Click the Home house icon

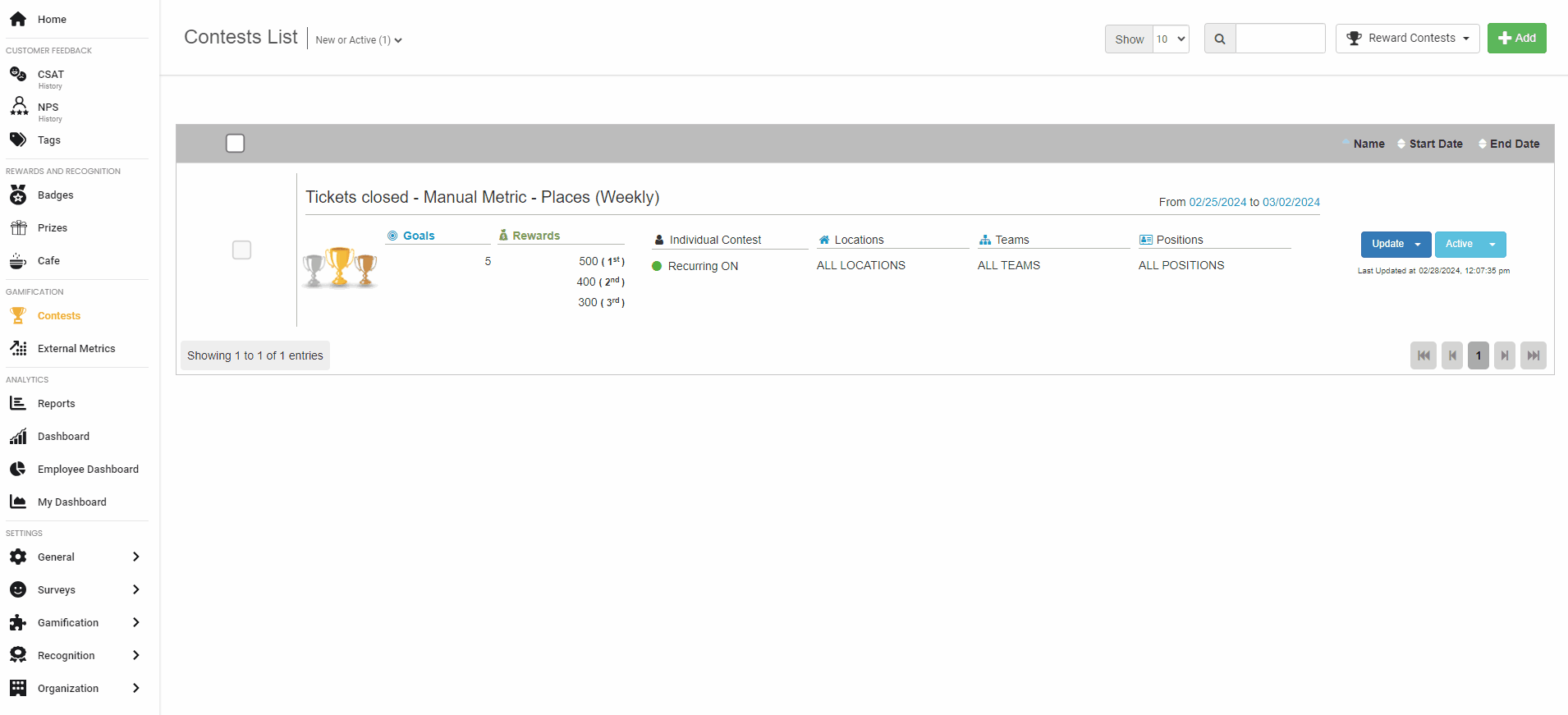(18, 19)
